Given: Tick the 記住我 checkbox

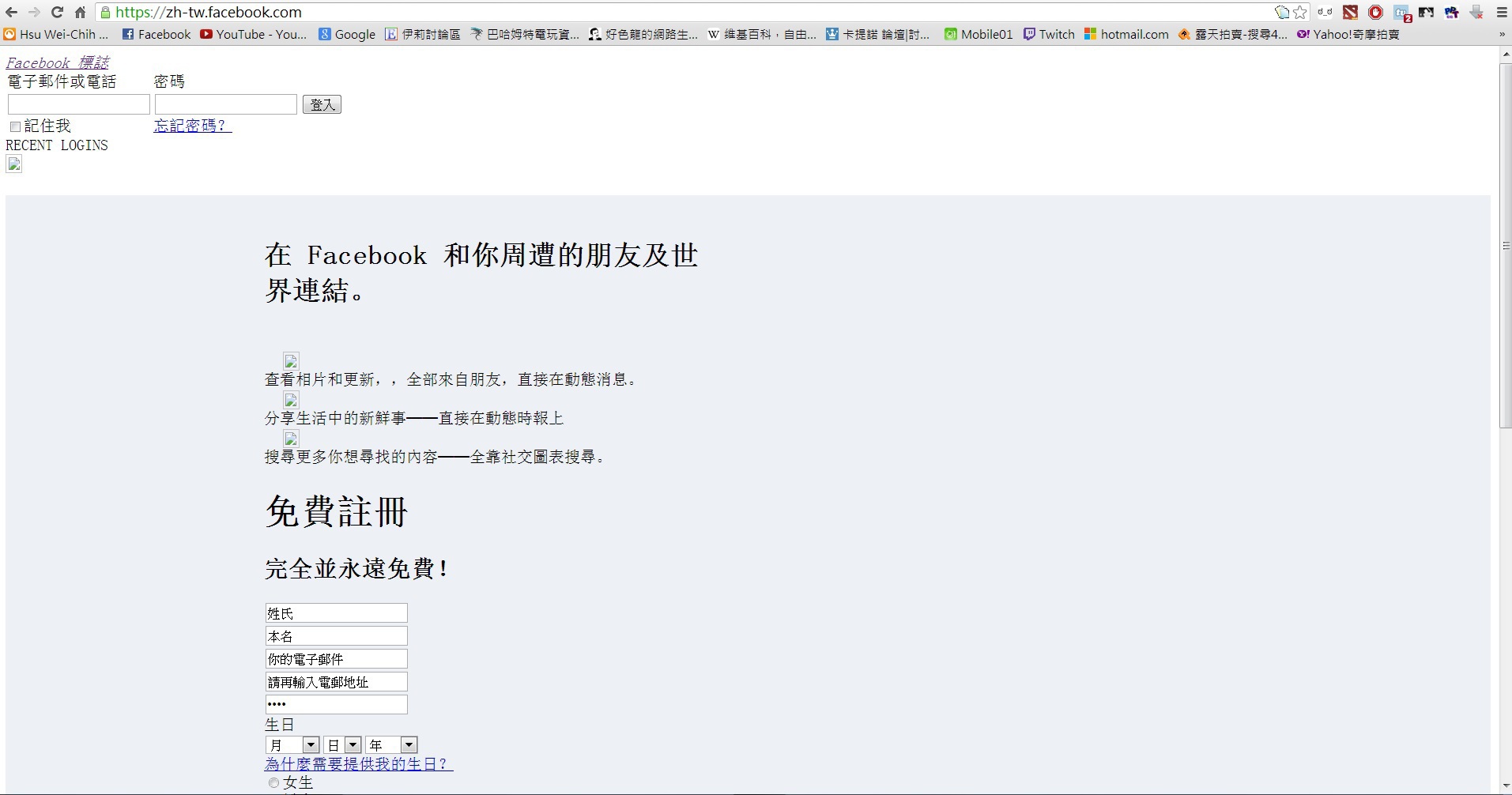Looking at the screenshot, I should (15, 126).
